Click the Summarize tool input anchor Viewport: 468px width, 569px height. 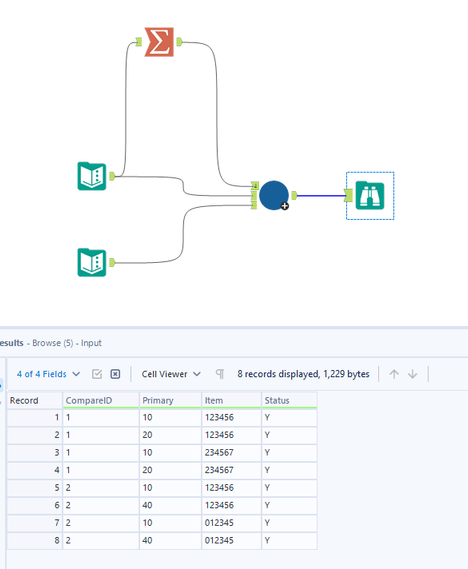[139, 42]
